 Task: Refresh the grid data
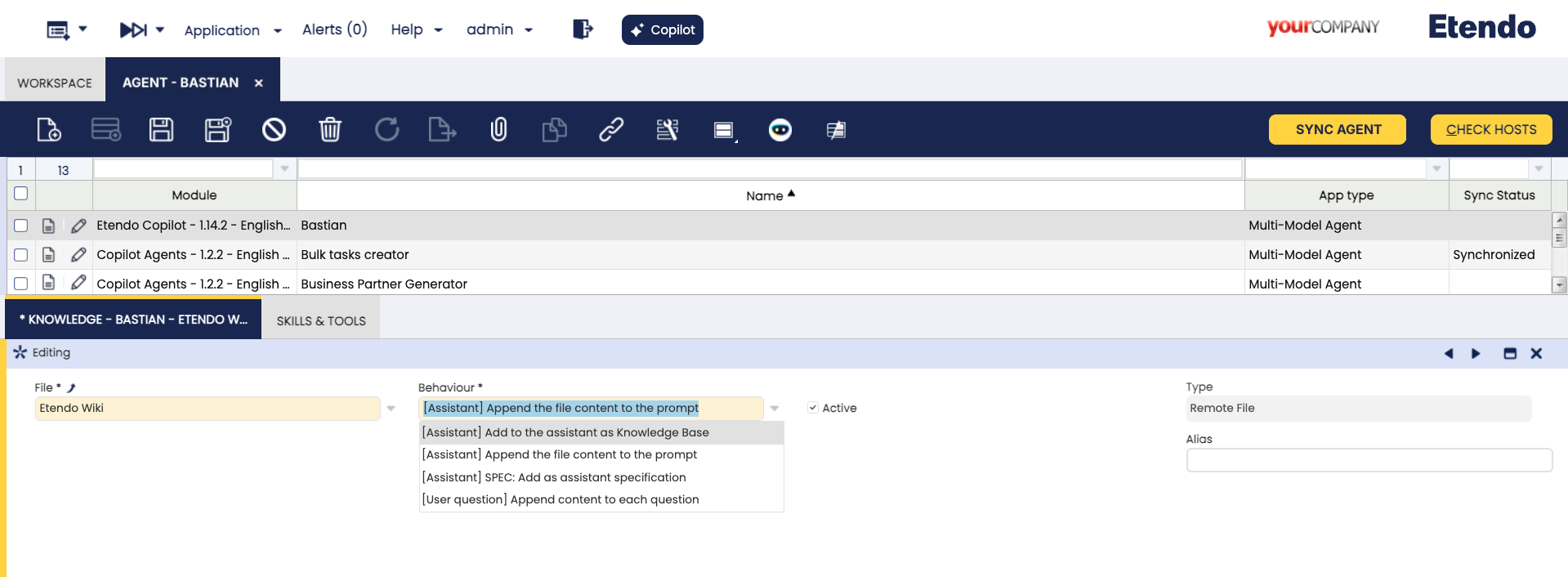[x=386, y=129]
